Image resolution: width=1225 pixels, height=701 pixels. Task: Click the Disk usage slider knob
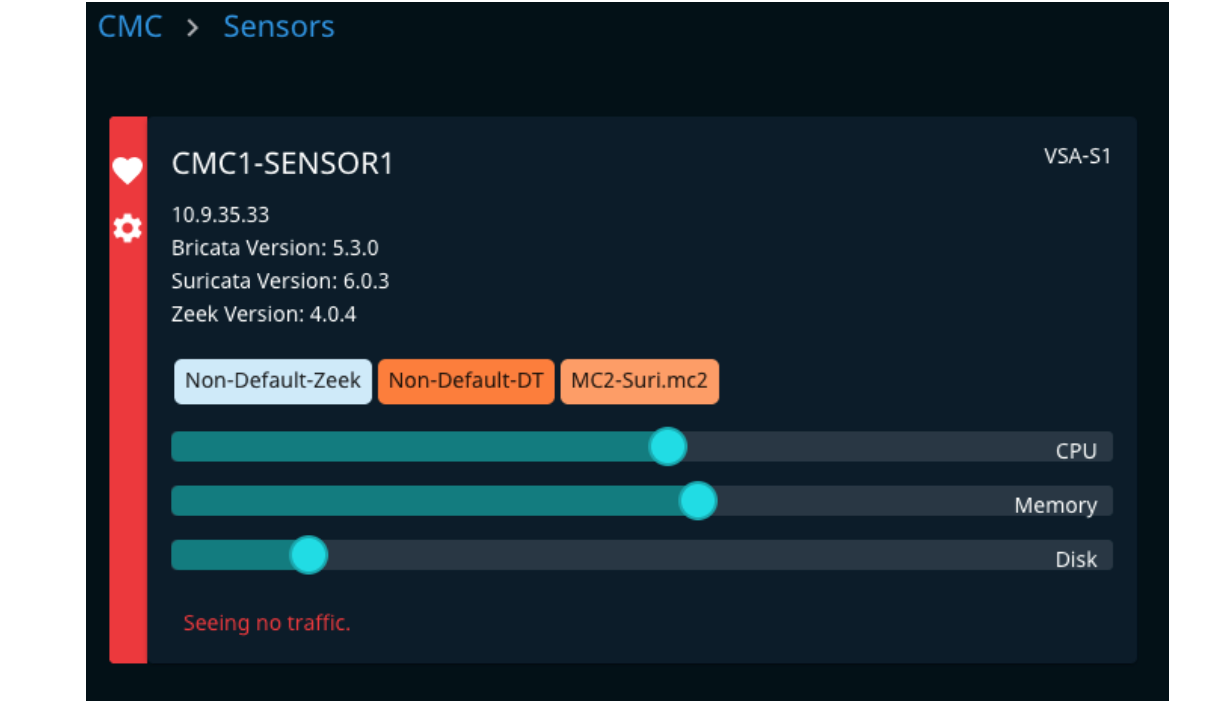pos(308,554)
